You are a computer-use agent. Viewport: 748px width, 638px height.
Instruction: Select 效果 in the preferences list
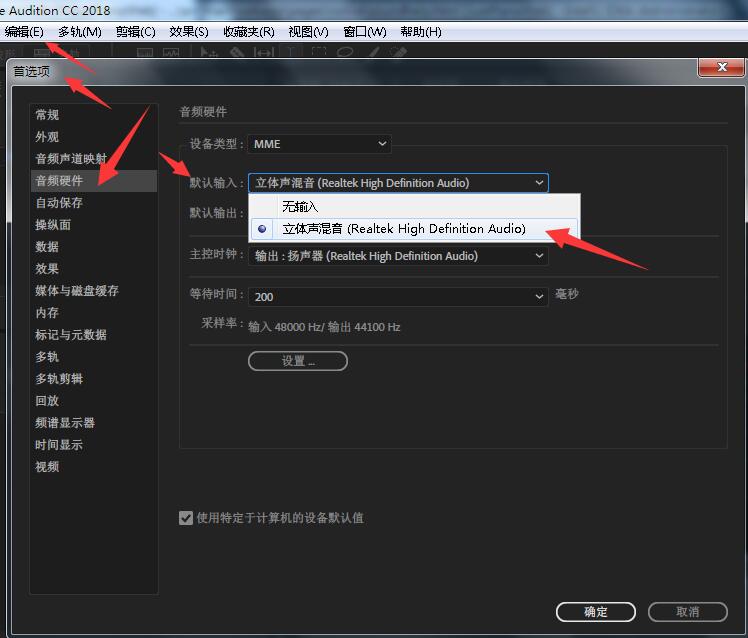tap(94, 268)
